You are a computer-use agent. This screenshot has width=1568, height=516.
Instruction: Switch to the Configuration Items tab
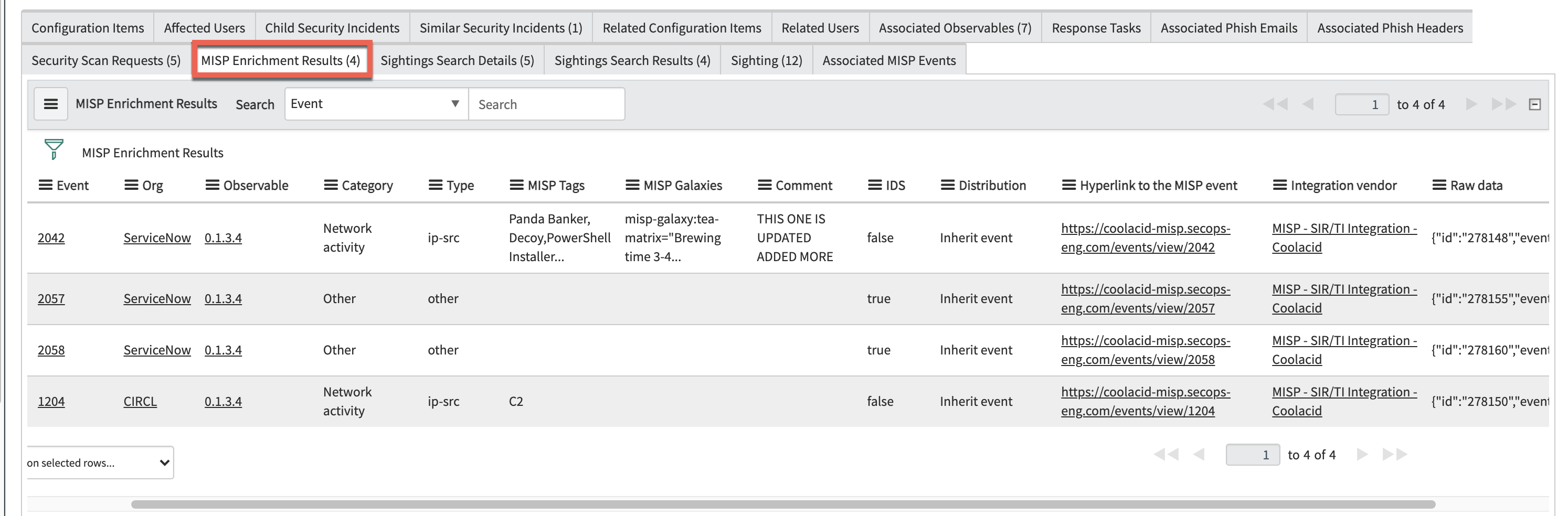[x=88, y=28]
